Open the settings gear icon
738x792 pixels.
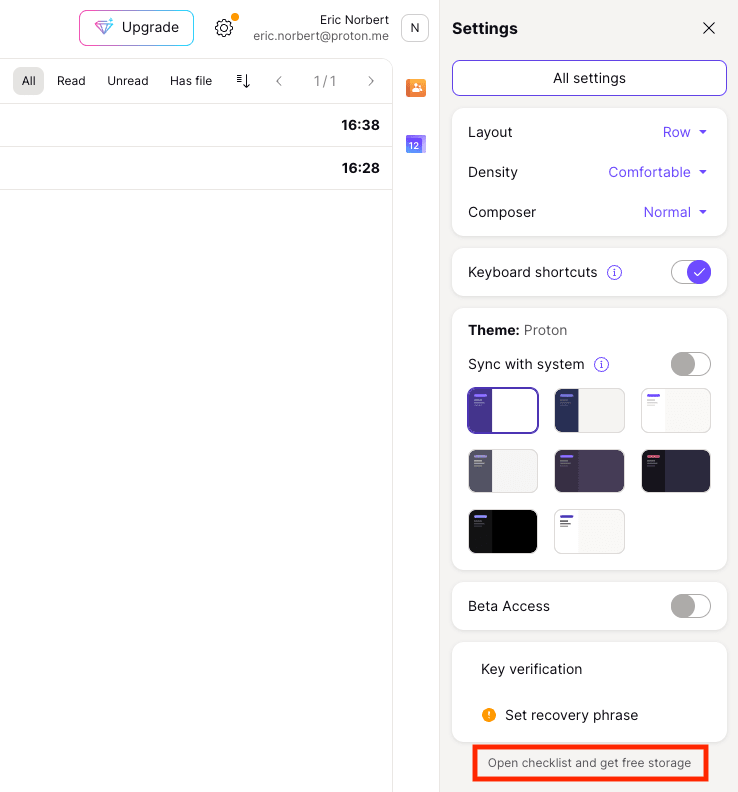[x=224, y=28]
